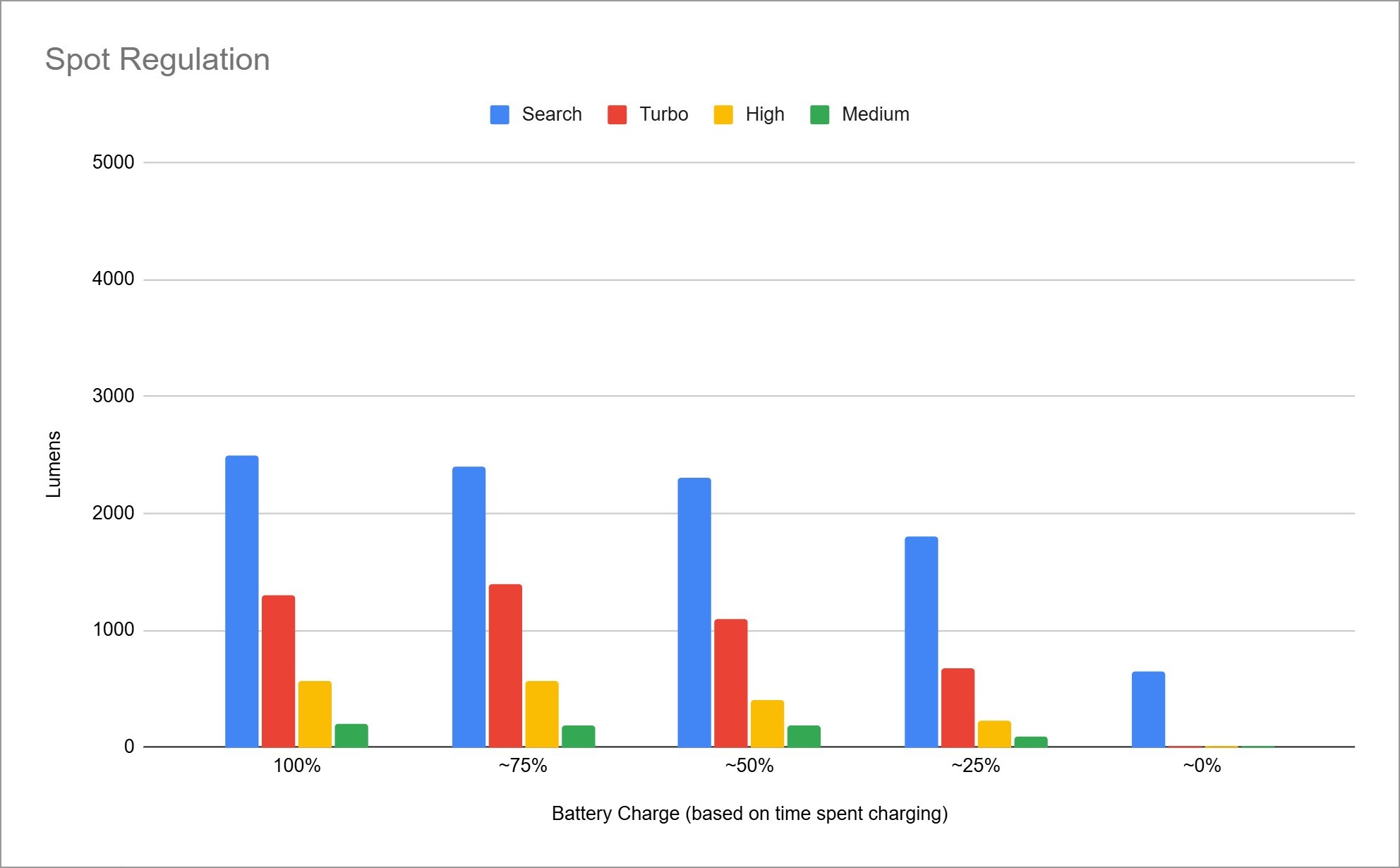
Task: Click the red Turbo bar at ~25%
Action: pos(958,707)
